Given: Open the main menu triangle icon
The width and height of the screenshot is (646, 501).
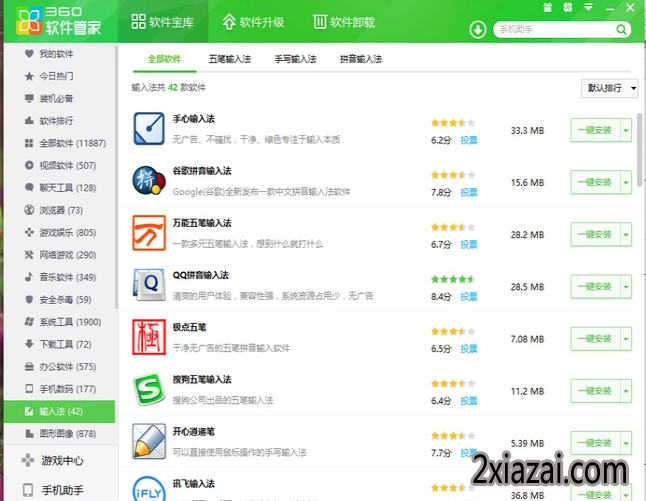Looking at the screenshot, I should tap(588, 7).
